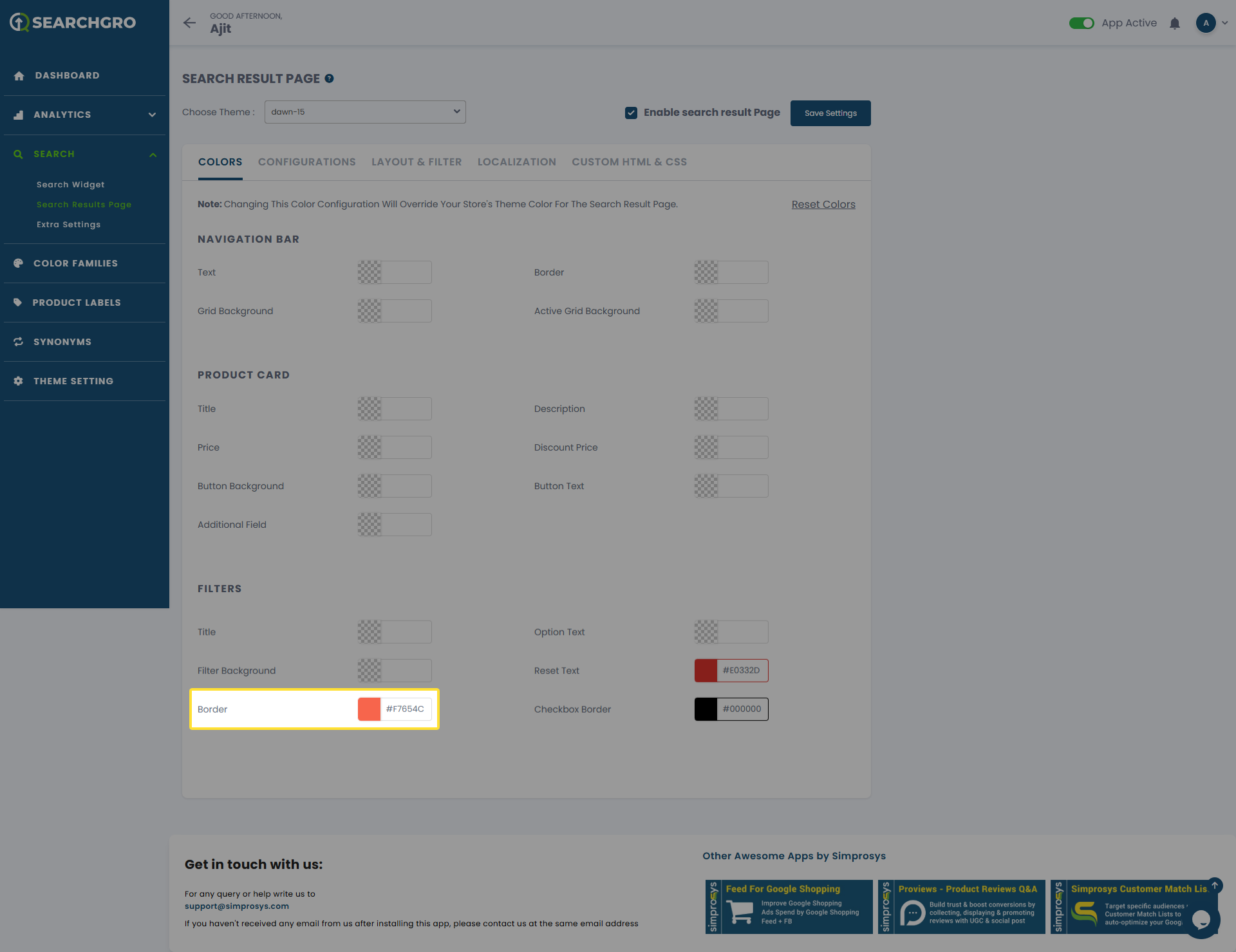1236x952 pixels.
Task: Open Theme Setting gear icon
Action: (x=19, y=381)
